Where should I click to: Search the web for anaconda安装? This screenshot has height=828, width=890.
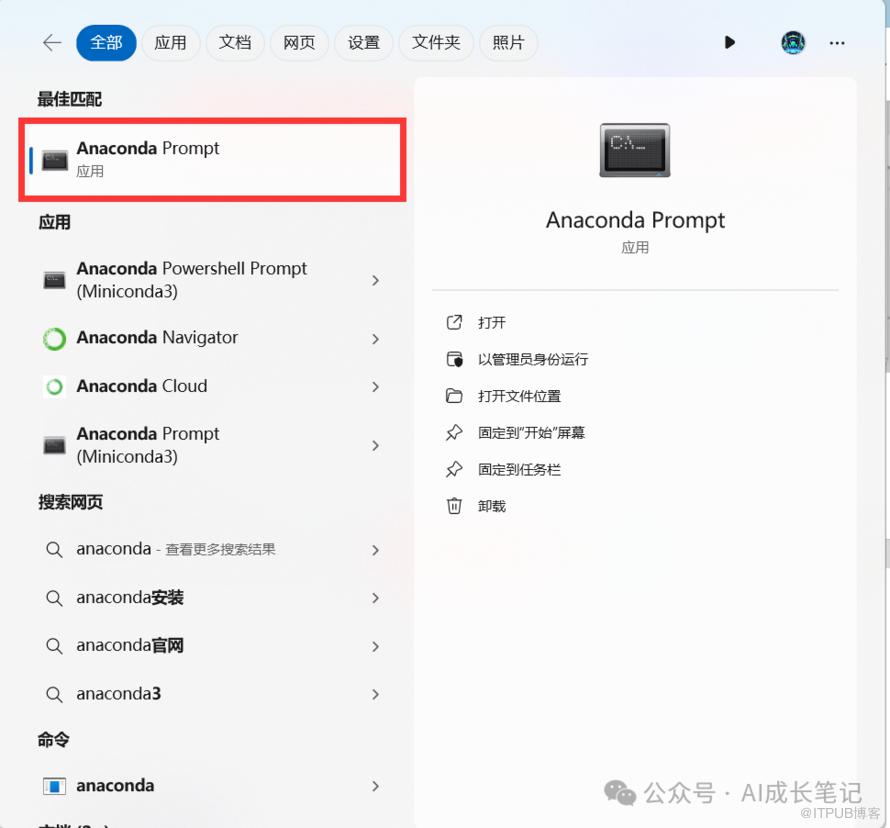(x=213, y=598)
